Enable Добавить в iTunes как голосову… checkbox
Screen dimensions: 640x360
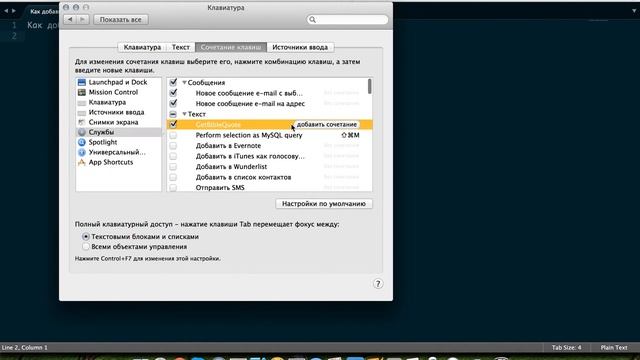173,156
